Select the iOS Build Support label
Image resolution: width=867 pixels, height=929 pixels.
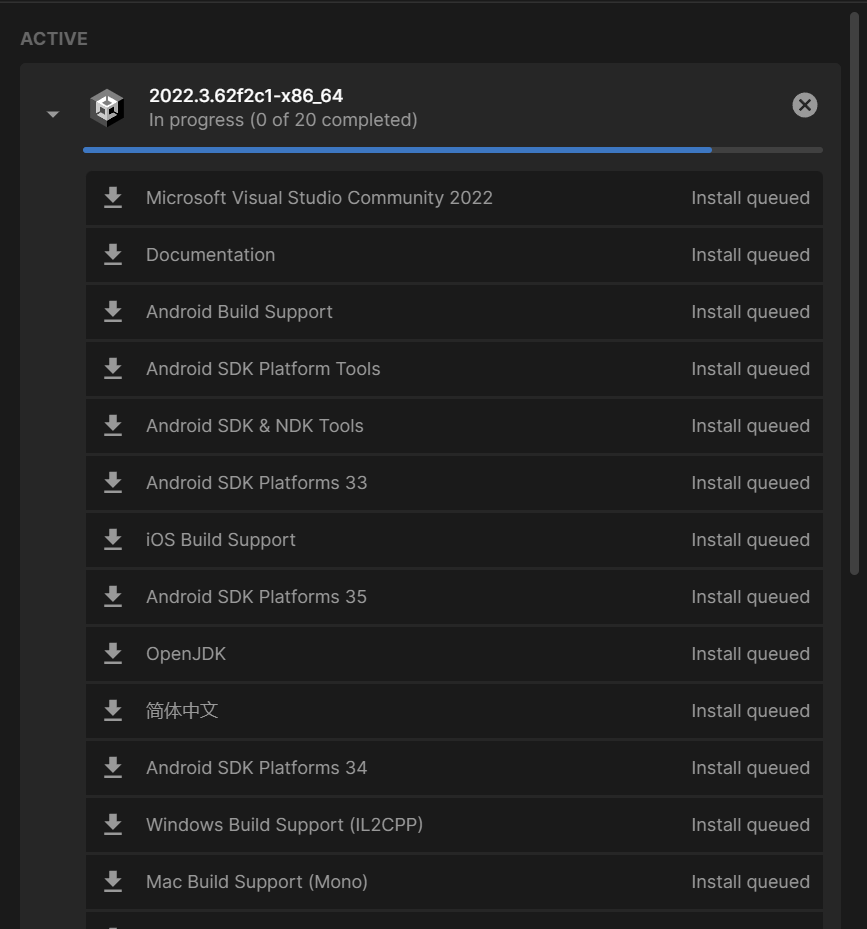[x=220, y=540]
